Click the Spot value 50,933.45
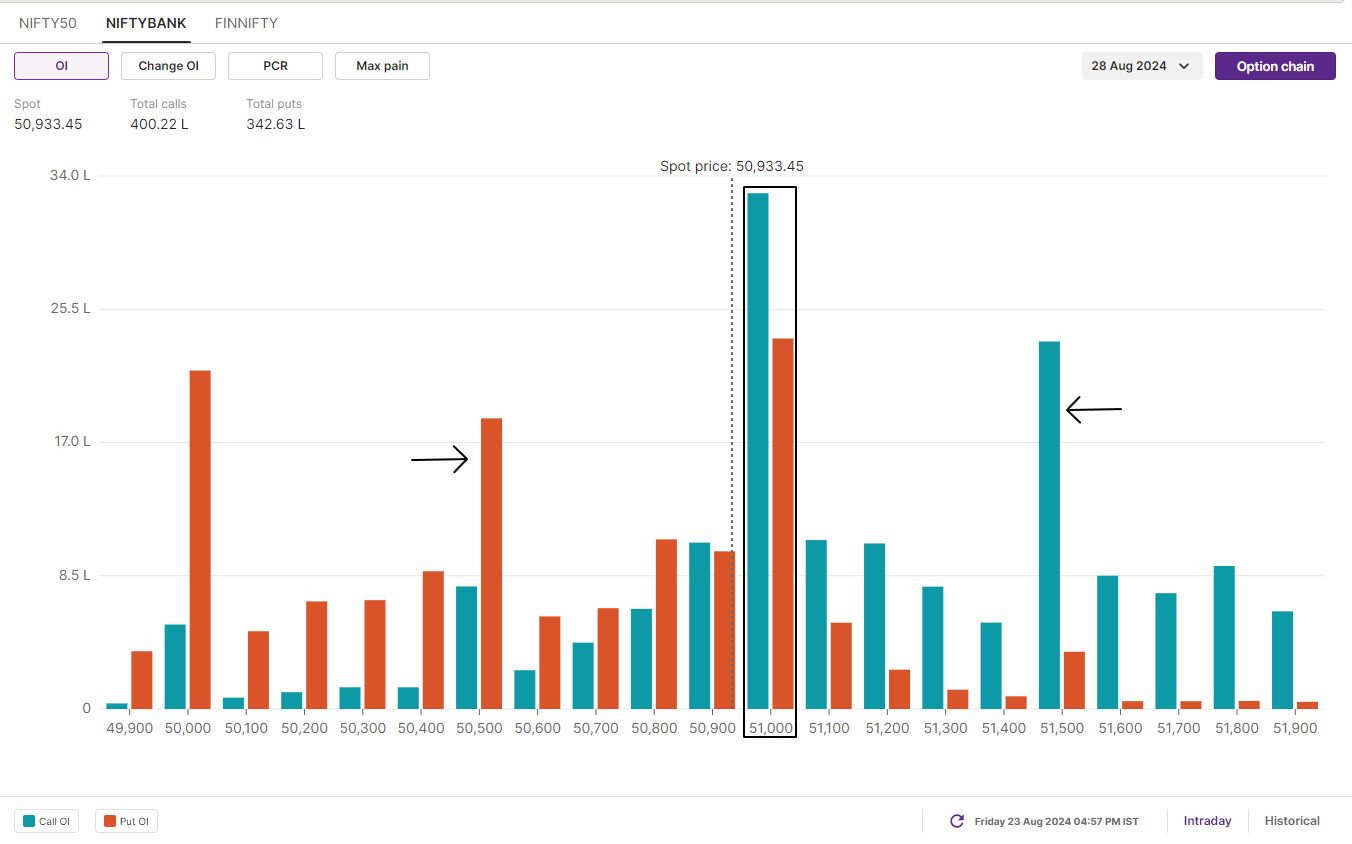 (48, 124)
